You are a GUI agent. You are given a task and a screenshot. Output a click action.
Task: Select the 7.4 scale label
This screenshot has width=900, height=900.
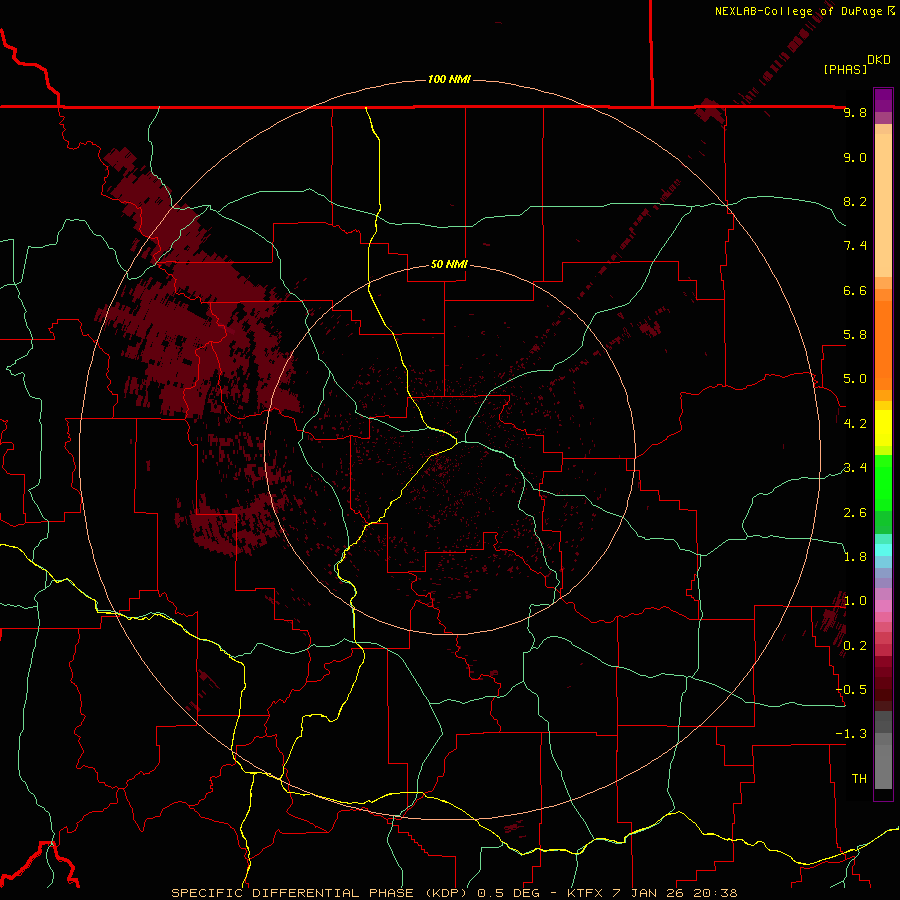pos(855,246)
